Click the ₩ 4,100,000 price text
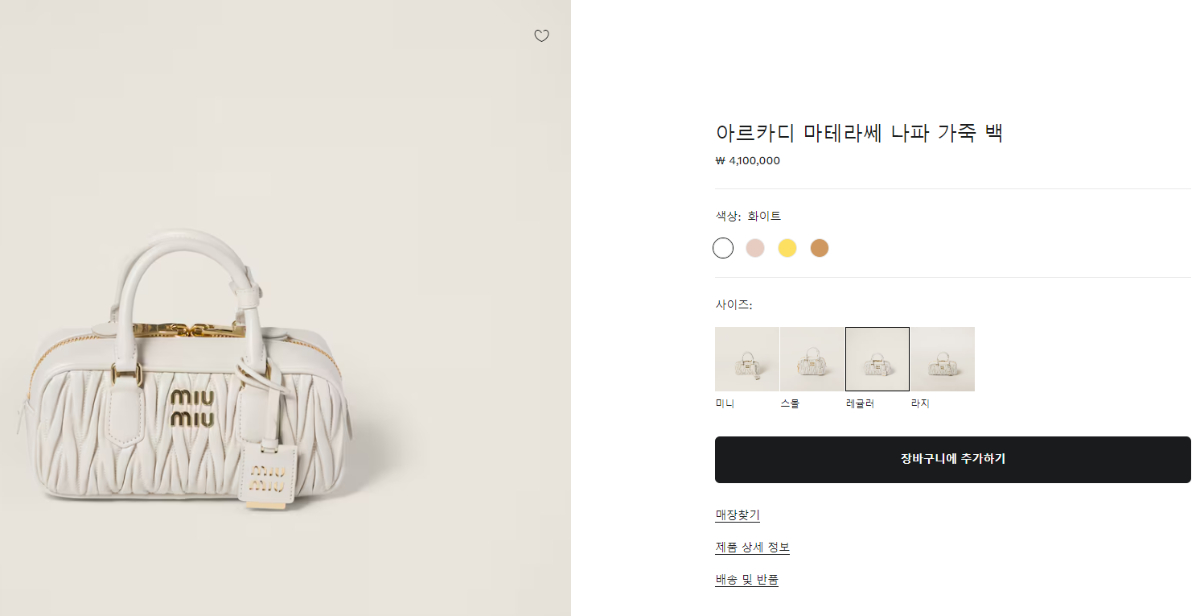This screenshot has width=1200, height=616. tap(747, 161)
